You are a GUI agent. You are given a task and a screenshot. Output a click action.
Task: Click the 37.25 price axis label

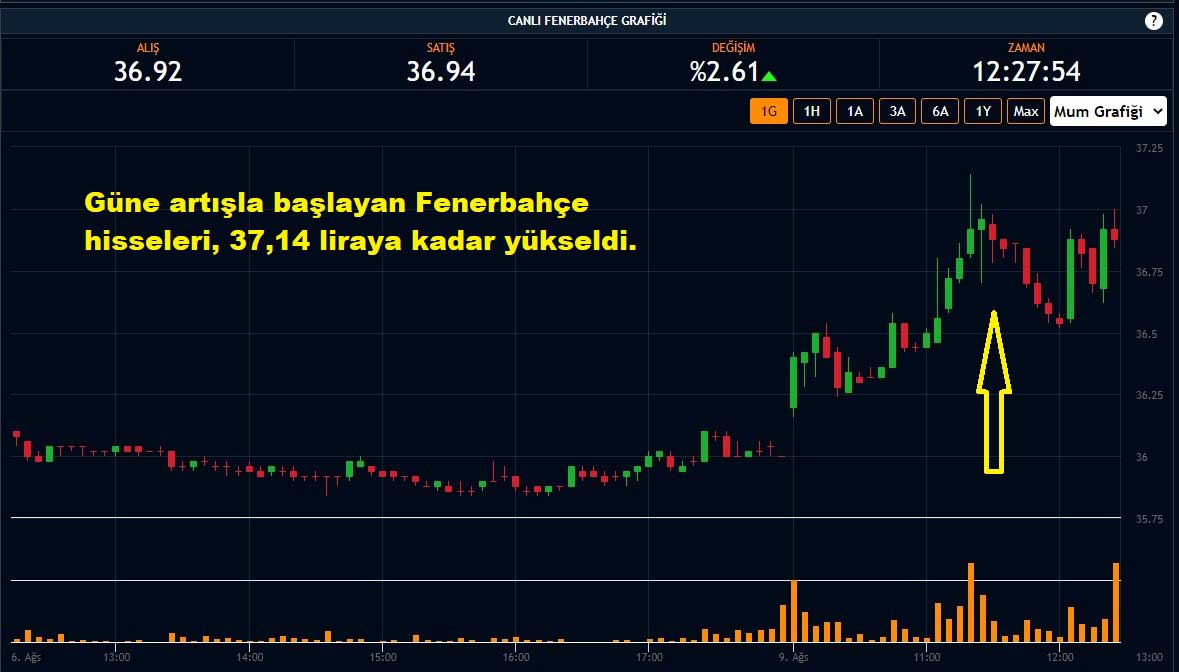click(x=1150, y=148)
